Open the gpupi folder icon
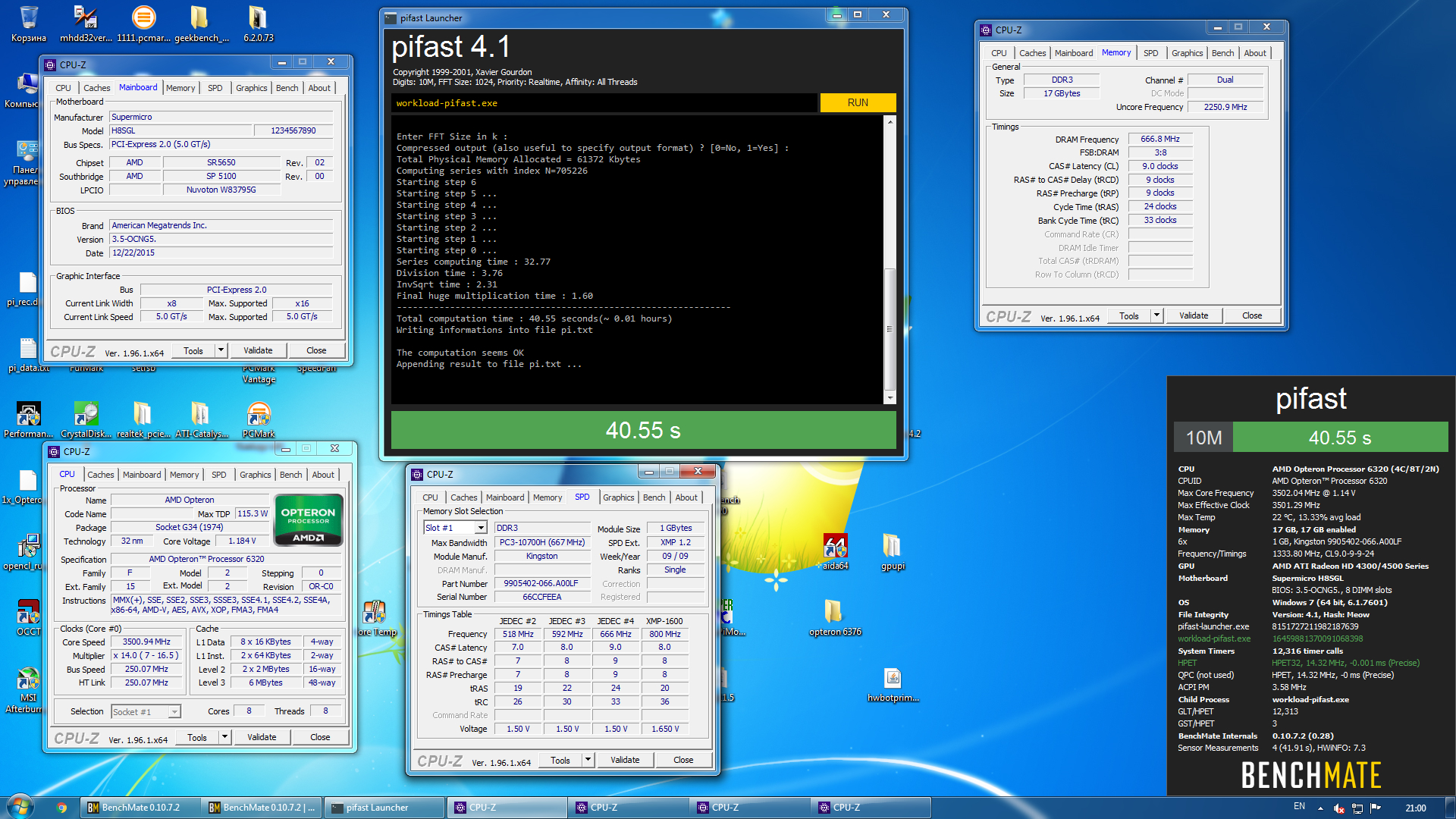 [893, 551]
